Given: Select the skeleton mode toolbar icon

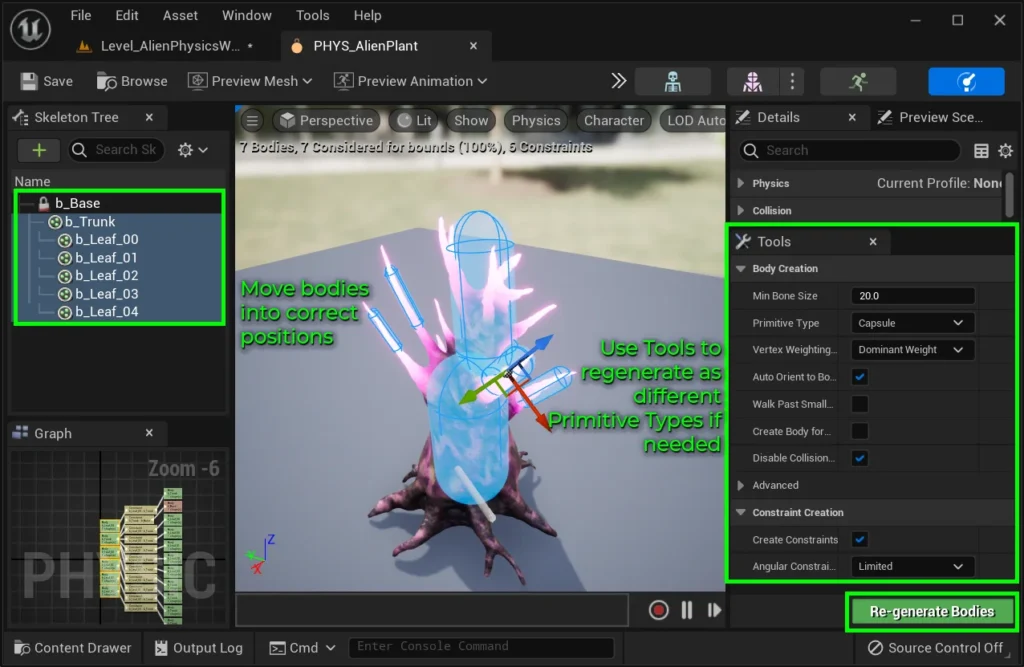Looking at the screenshot, I should point(672,81).
